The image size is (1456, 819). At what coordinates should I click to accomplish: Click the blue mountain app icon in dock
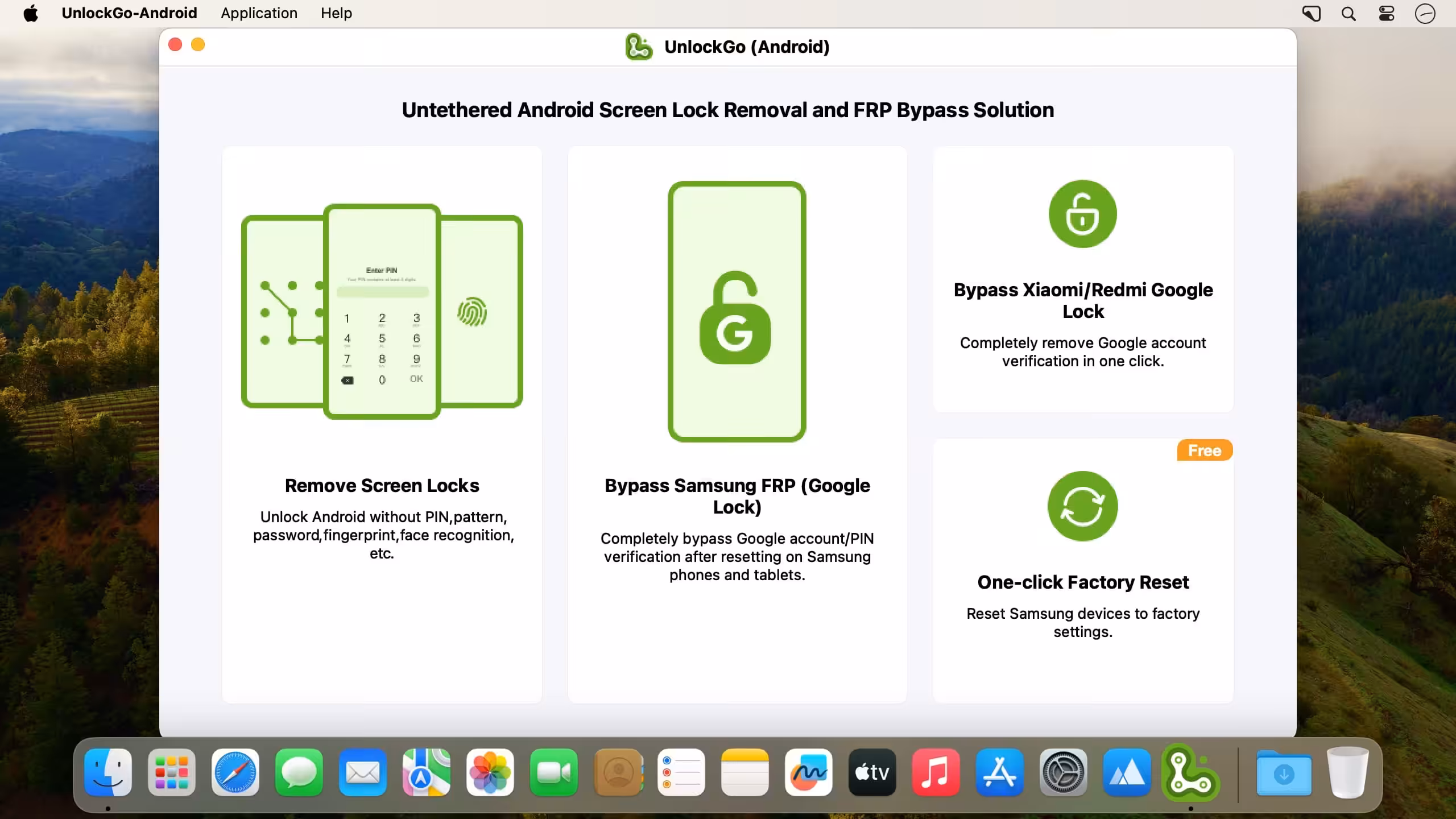[x=1127, y=772]
